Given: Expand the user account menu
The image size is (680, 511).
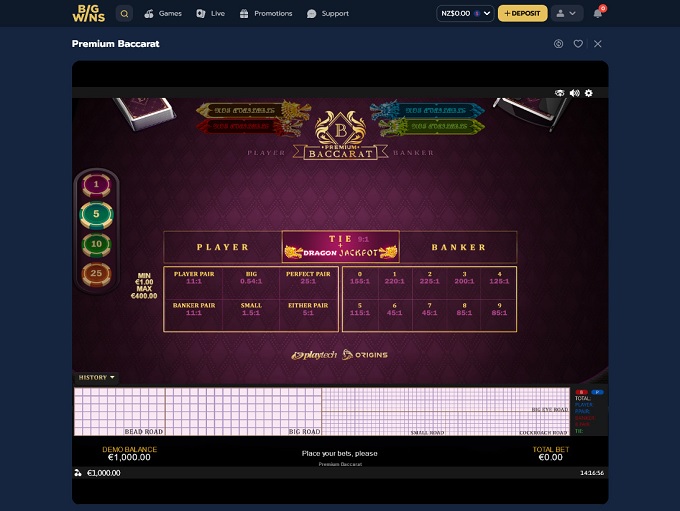Looking at the screenshot, I should (x=567, y=14).
